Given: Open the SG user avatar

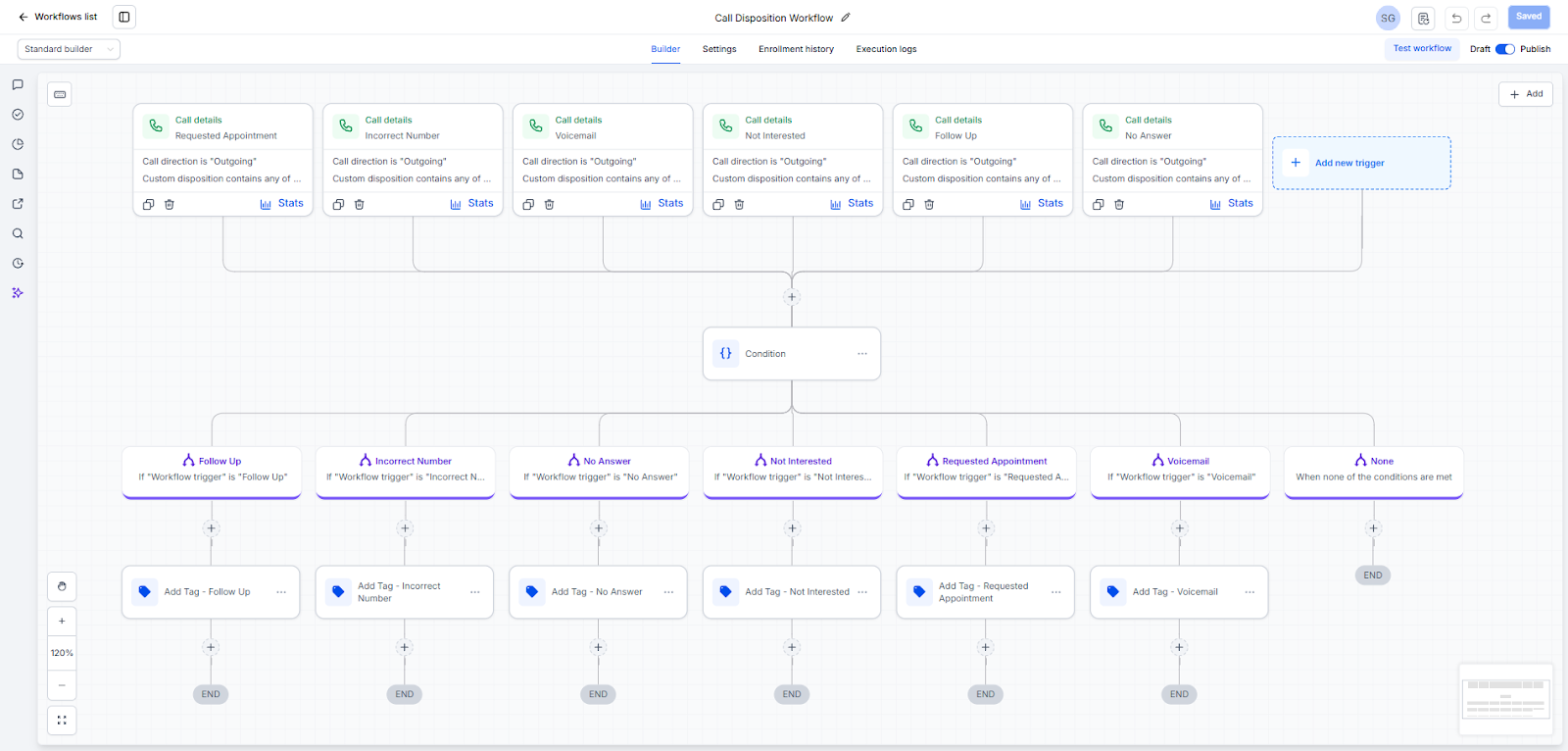Looking at the screenshot, I should click(x=1388, y=18).
